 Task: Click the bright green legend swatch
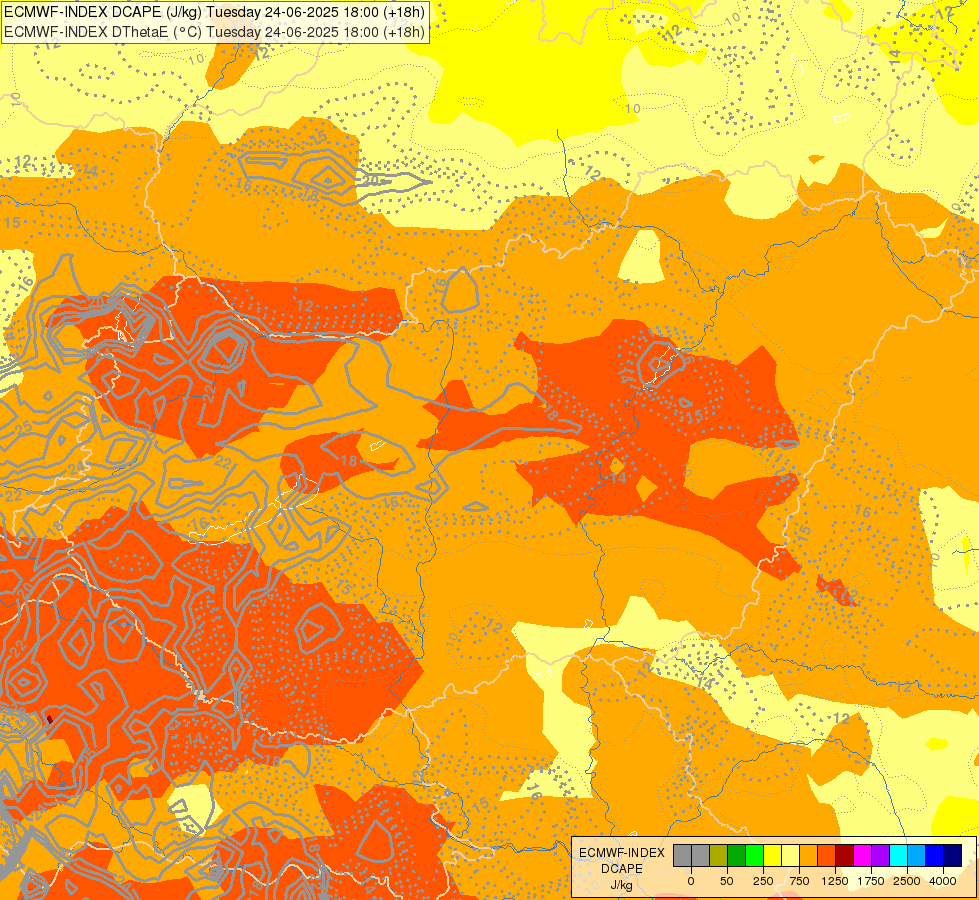754,855
